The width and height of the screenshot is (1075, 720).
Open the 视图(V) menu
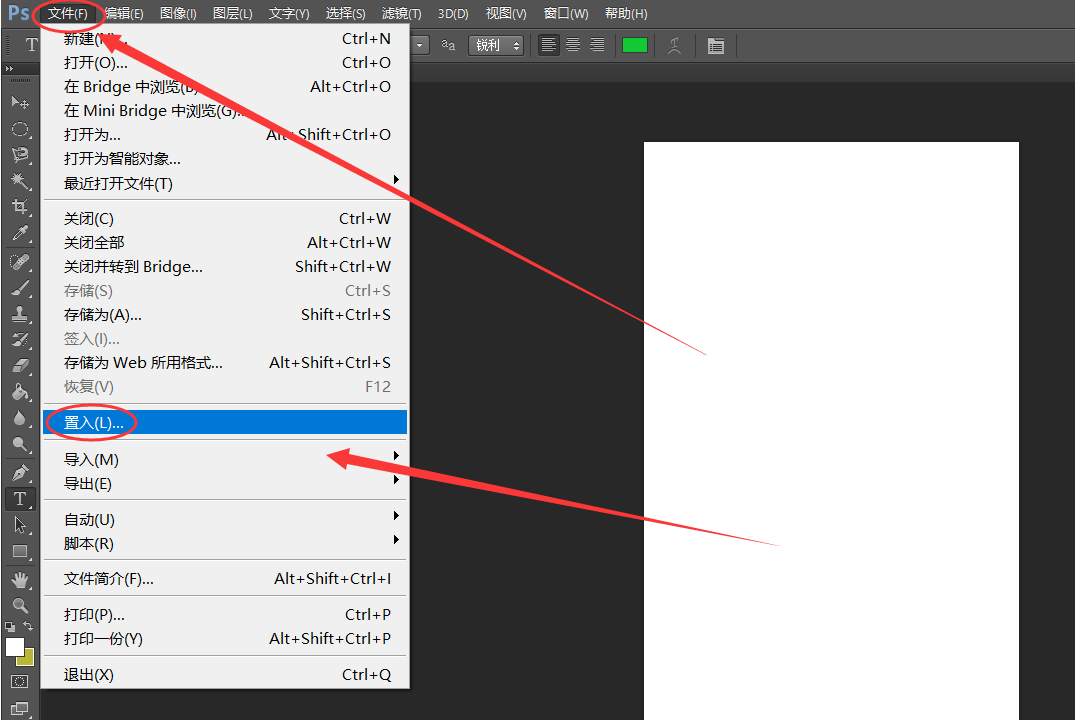[x=506, y=14]
